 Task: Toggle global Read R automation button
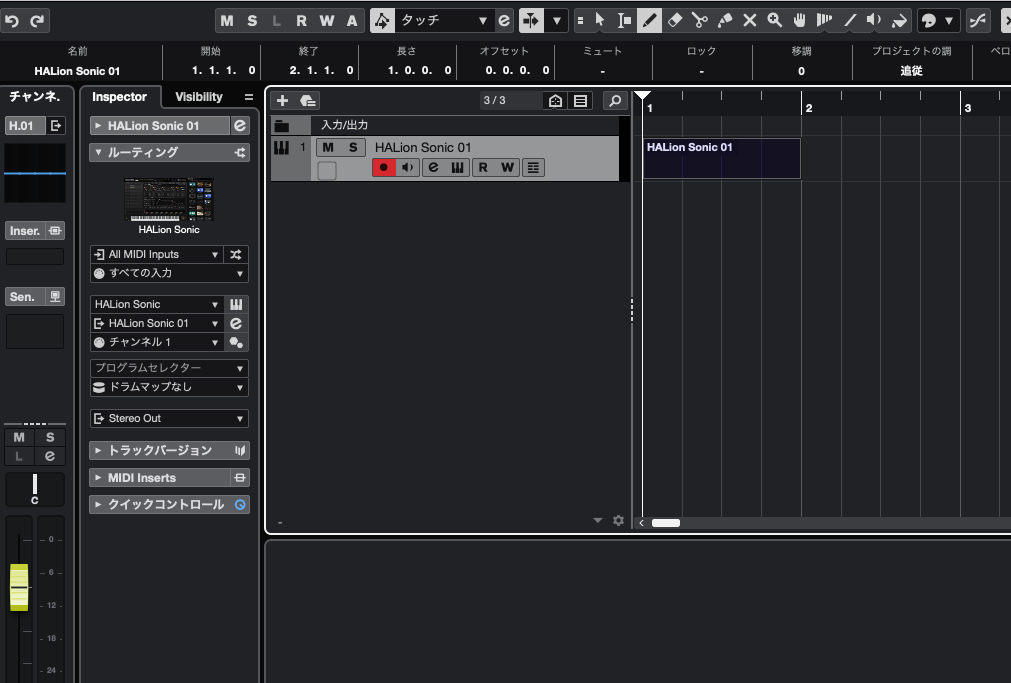(301, 21)
